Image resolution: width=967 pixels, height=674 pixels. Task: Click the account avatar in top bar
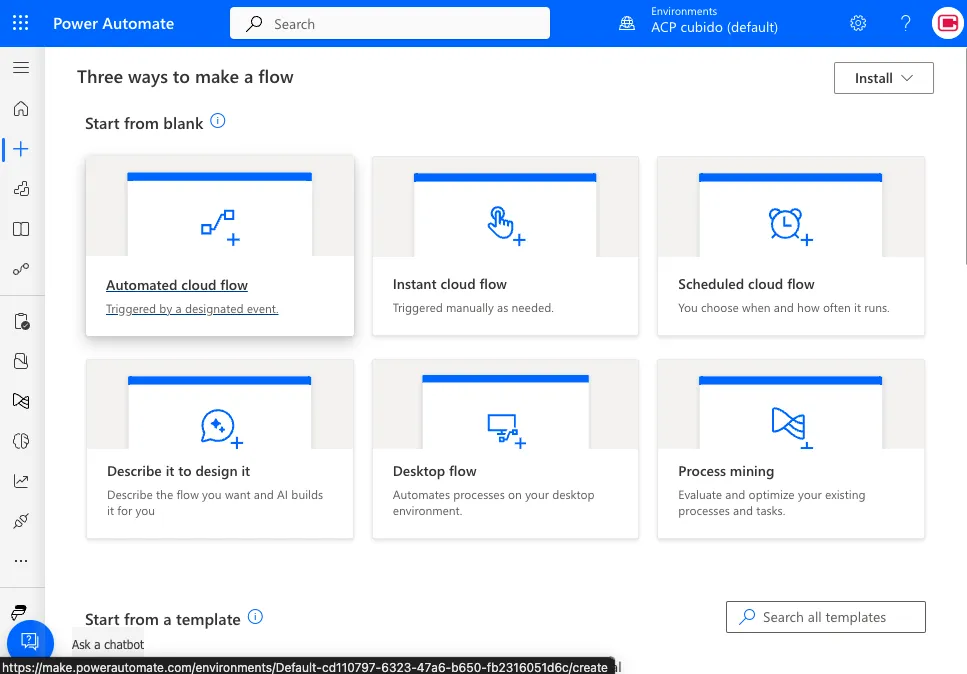click(946, 22)
